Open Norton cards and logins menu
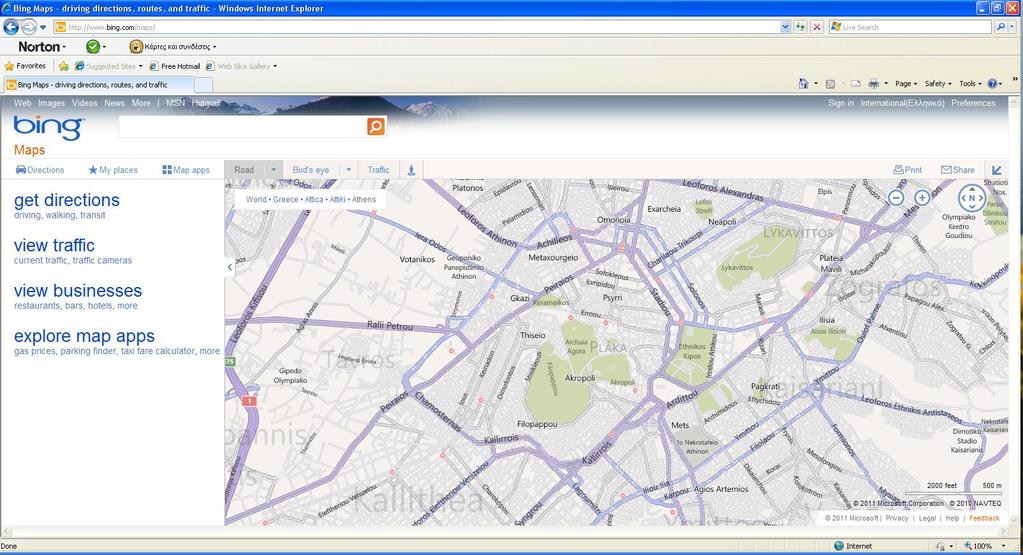The image size is (1023, 555). point(173,46)
